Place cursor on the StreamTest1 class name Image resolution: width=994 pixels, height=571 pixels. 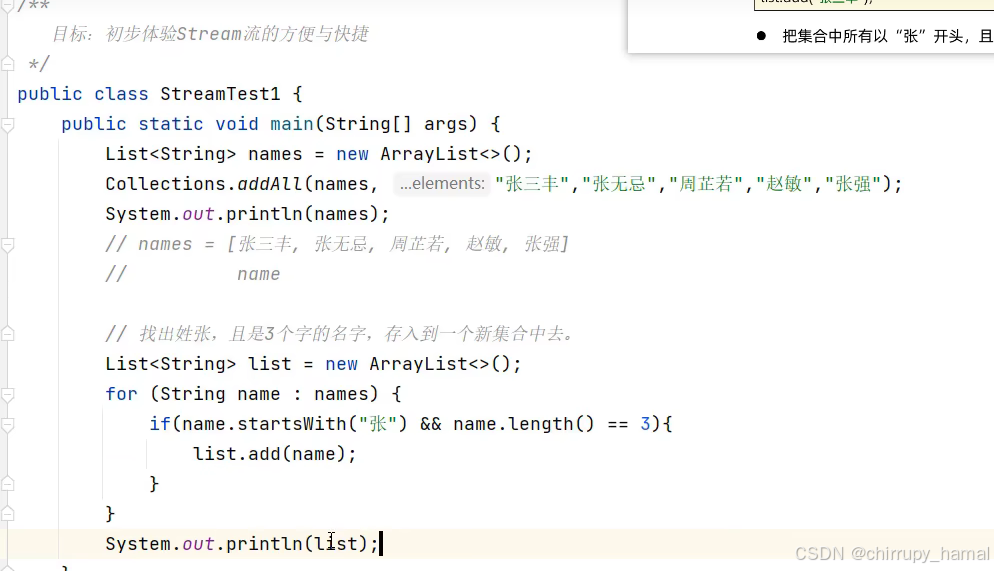220,94
